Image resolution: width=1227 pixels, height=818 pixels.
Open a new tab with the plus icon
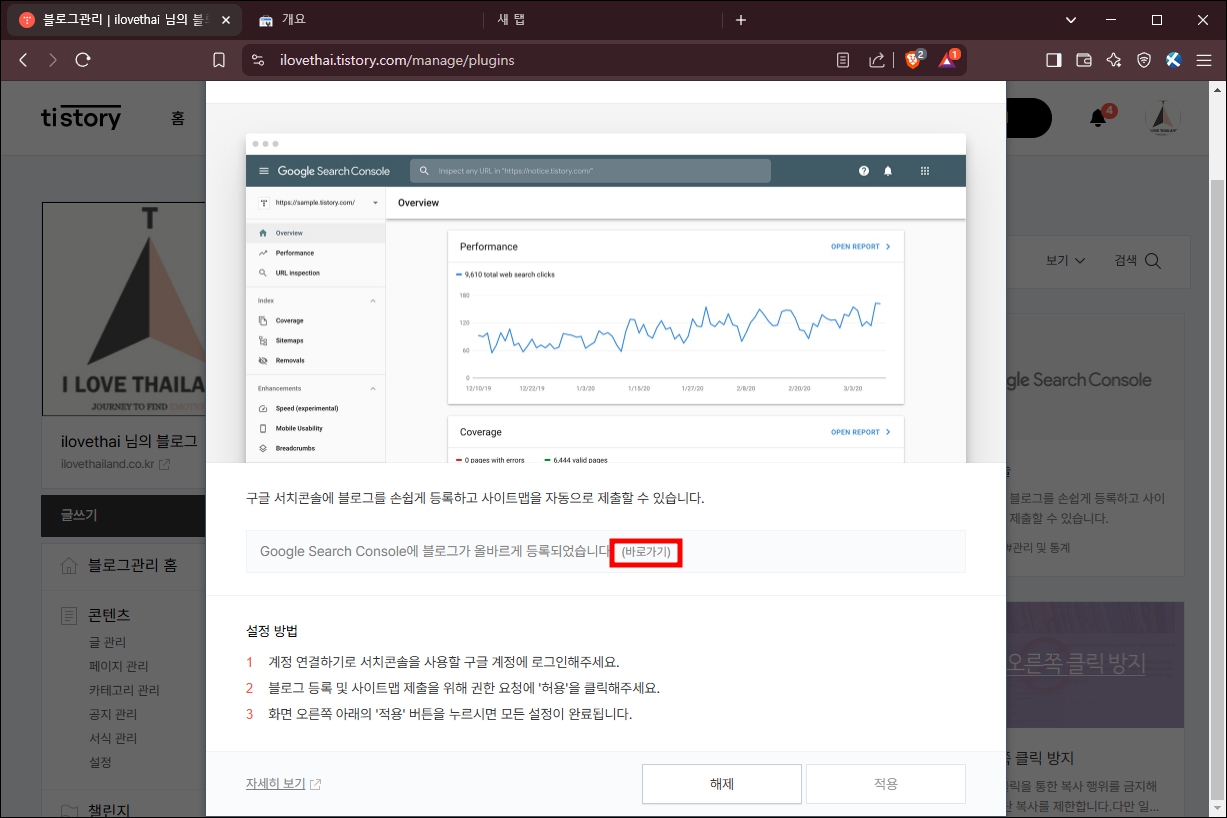[x=740, y=20]
